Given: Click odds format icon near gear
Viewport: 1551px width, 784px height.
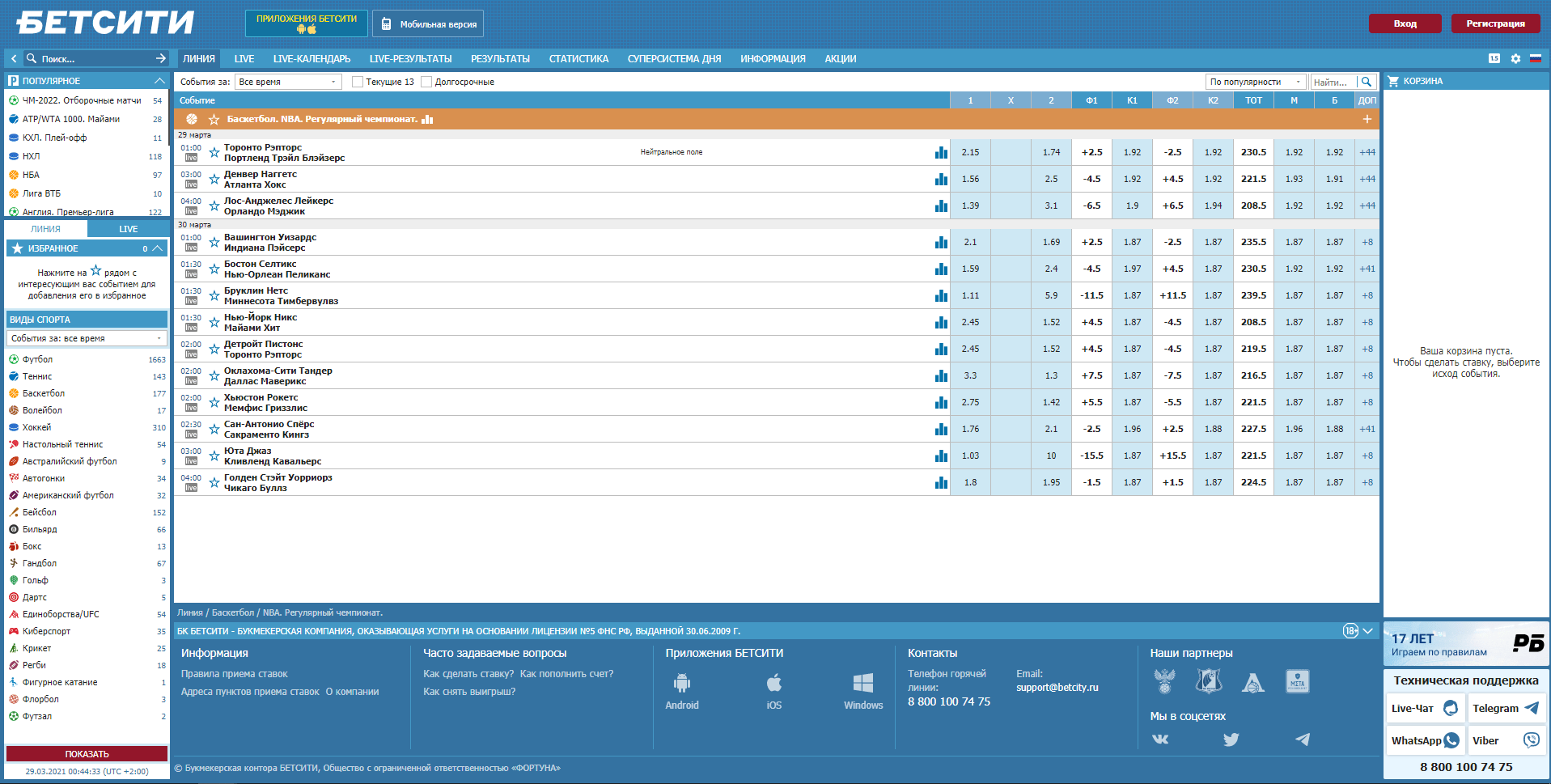Looking at the screenshot, I should 1494,58.
